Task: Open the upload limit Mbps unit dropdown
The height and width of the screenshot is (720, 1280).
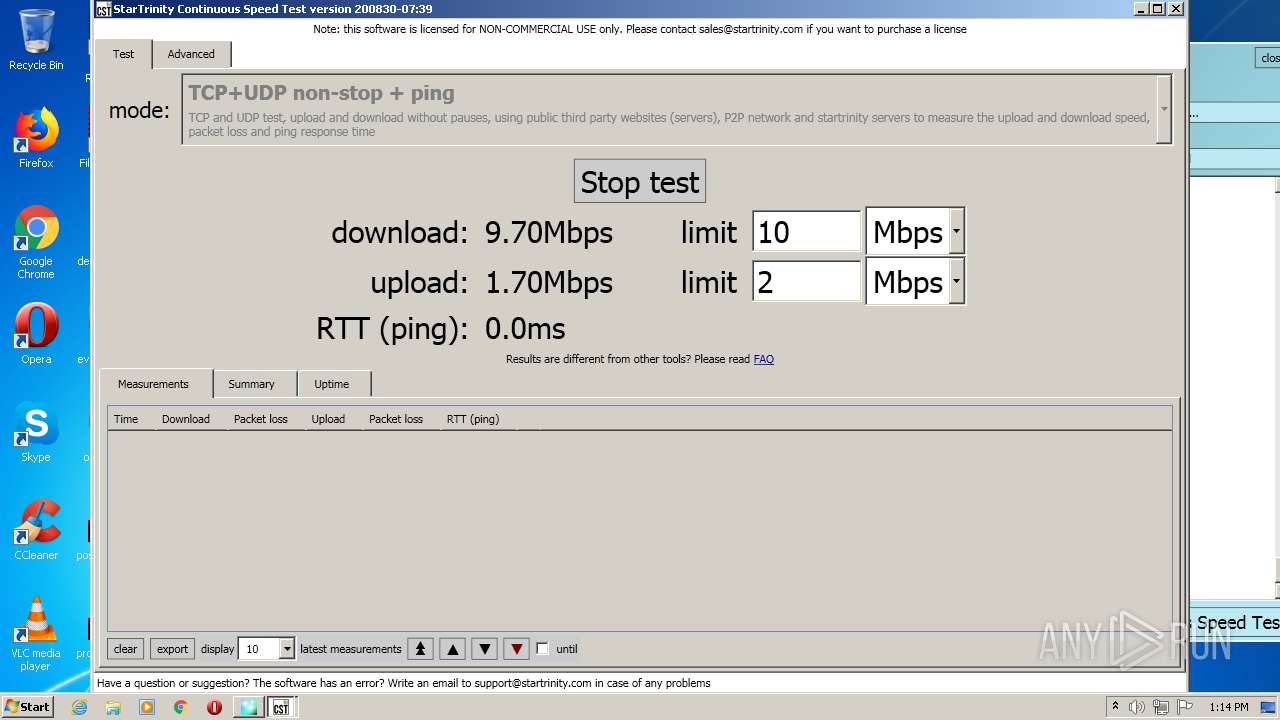Action: tap(957, 282)
